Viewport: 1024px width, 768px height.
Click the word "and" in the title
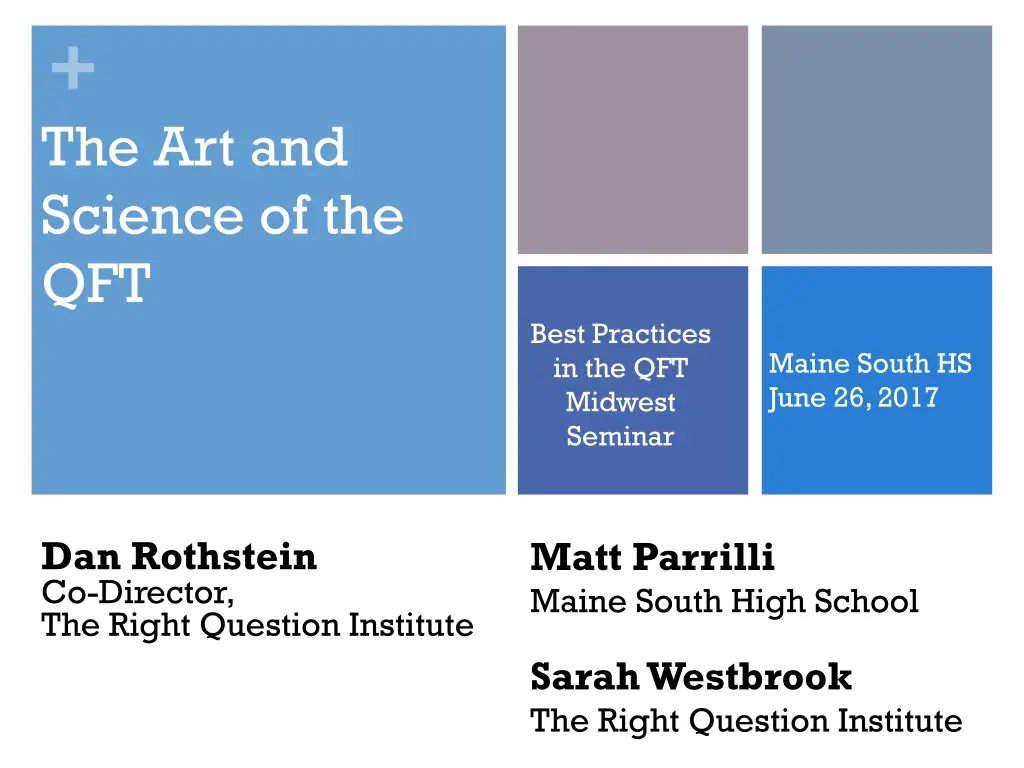(298, 147)
